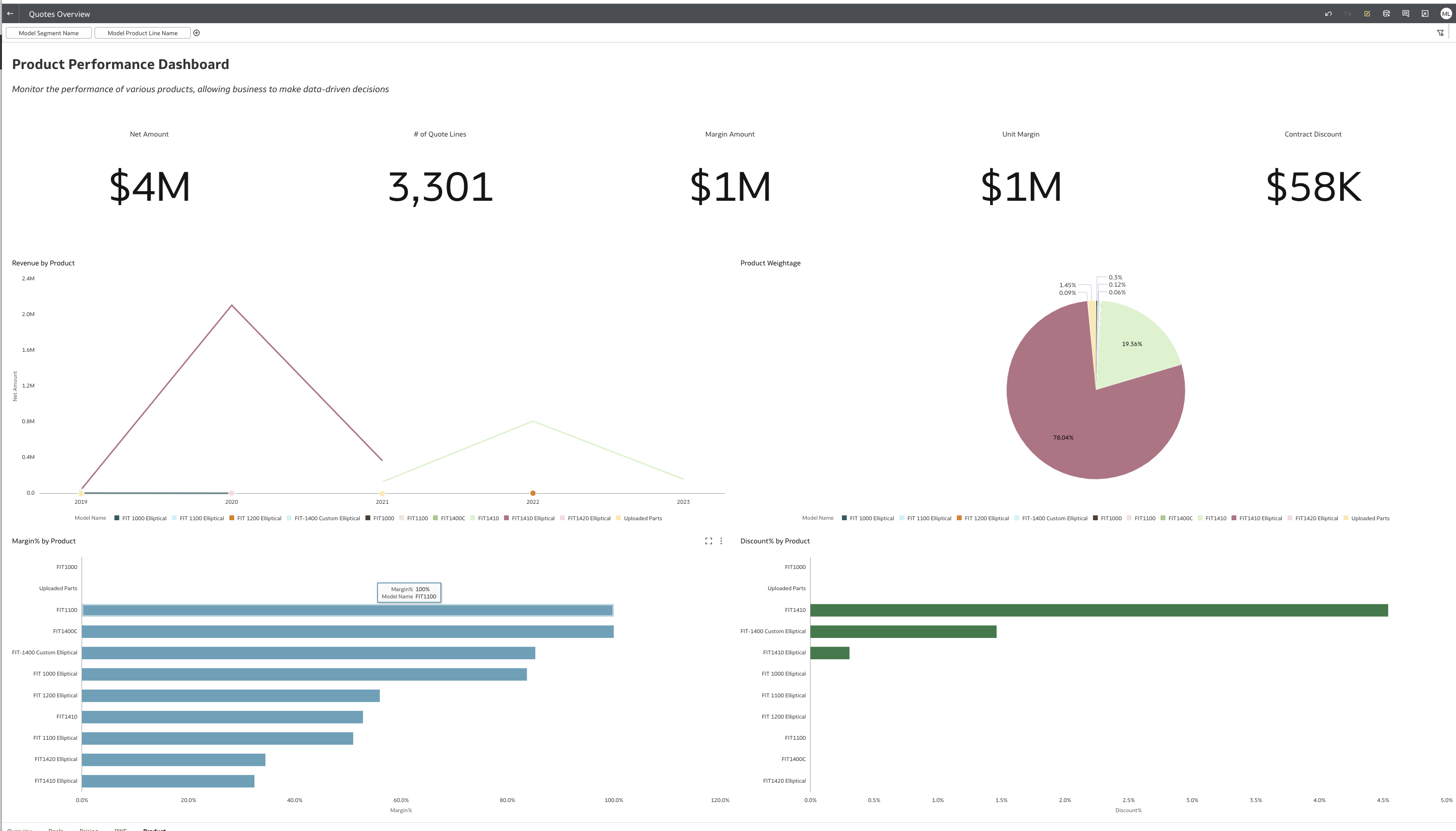Toggle the yellow edit mode icon
Viewport: 1456px width, 831px height.
click(x=1367, y=14)
